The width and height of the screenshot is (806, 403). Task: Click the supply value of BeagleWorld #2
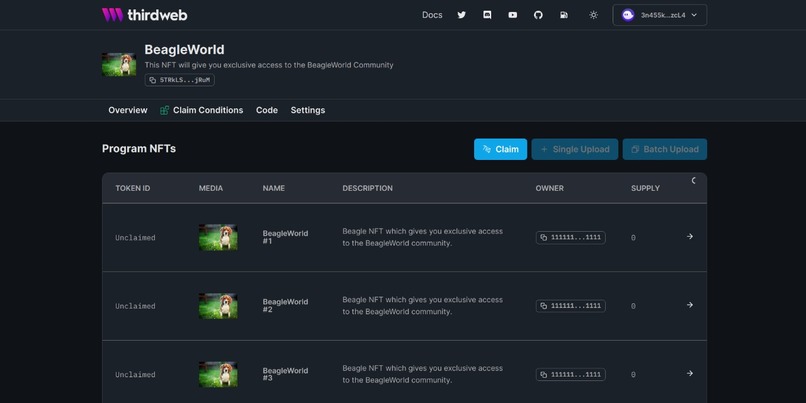tap(633, 306)
